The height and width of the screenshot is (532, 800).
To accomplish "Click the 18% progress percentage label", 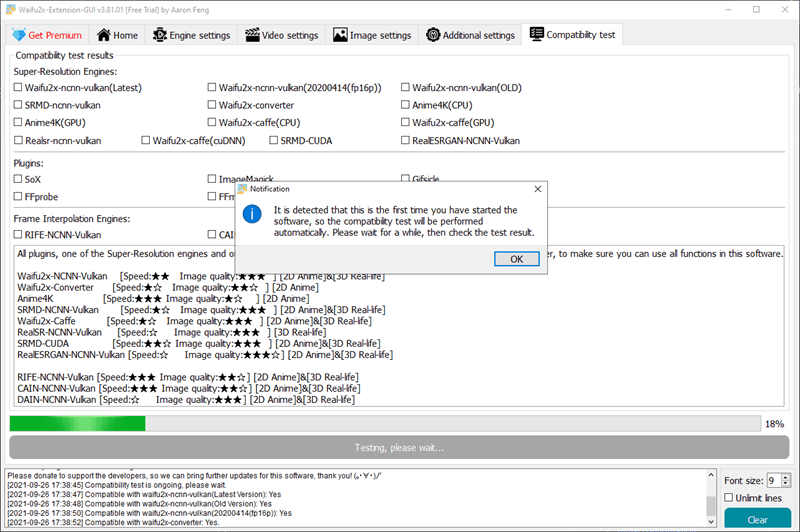I will (774, 424).
